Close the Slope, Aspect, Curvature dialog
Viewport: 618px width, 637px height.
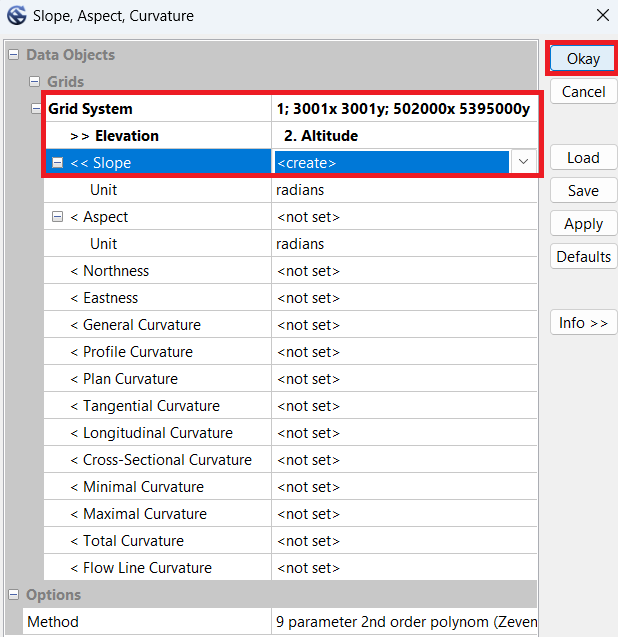[602, 16]
